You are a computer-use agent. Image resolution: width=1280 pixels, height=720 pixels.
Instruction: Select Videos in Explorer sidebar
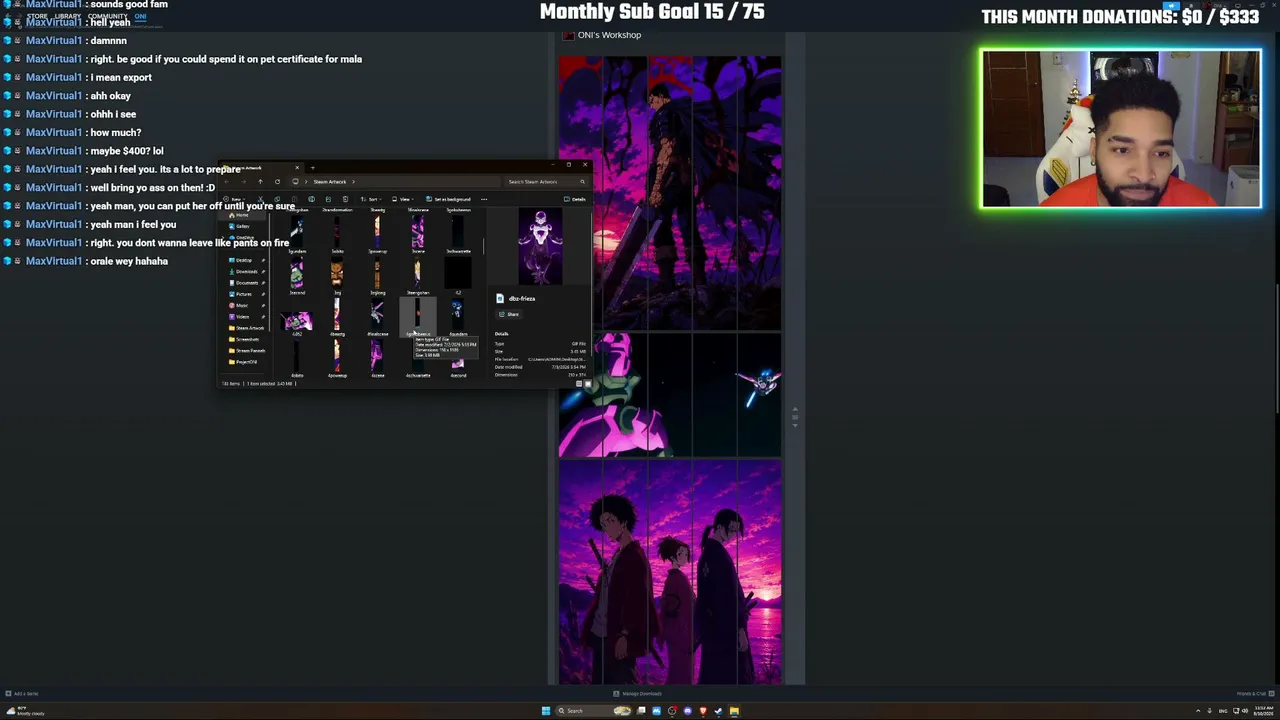point(241,317)
